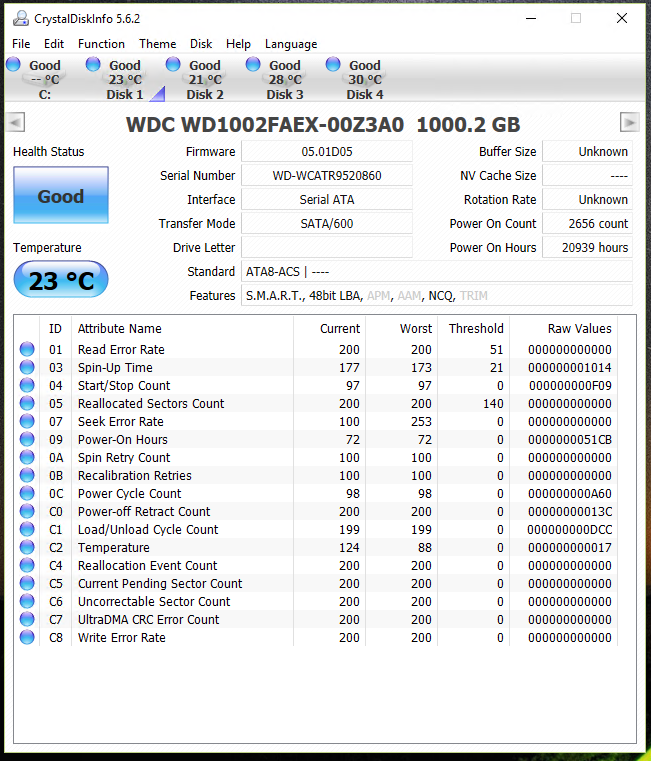Select Disk 4 status orb at 30 °C

[x=333, y=65]
